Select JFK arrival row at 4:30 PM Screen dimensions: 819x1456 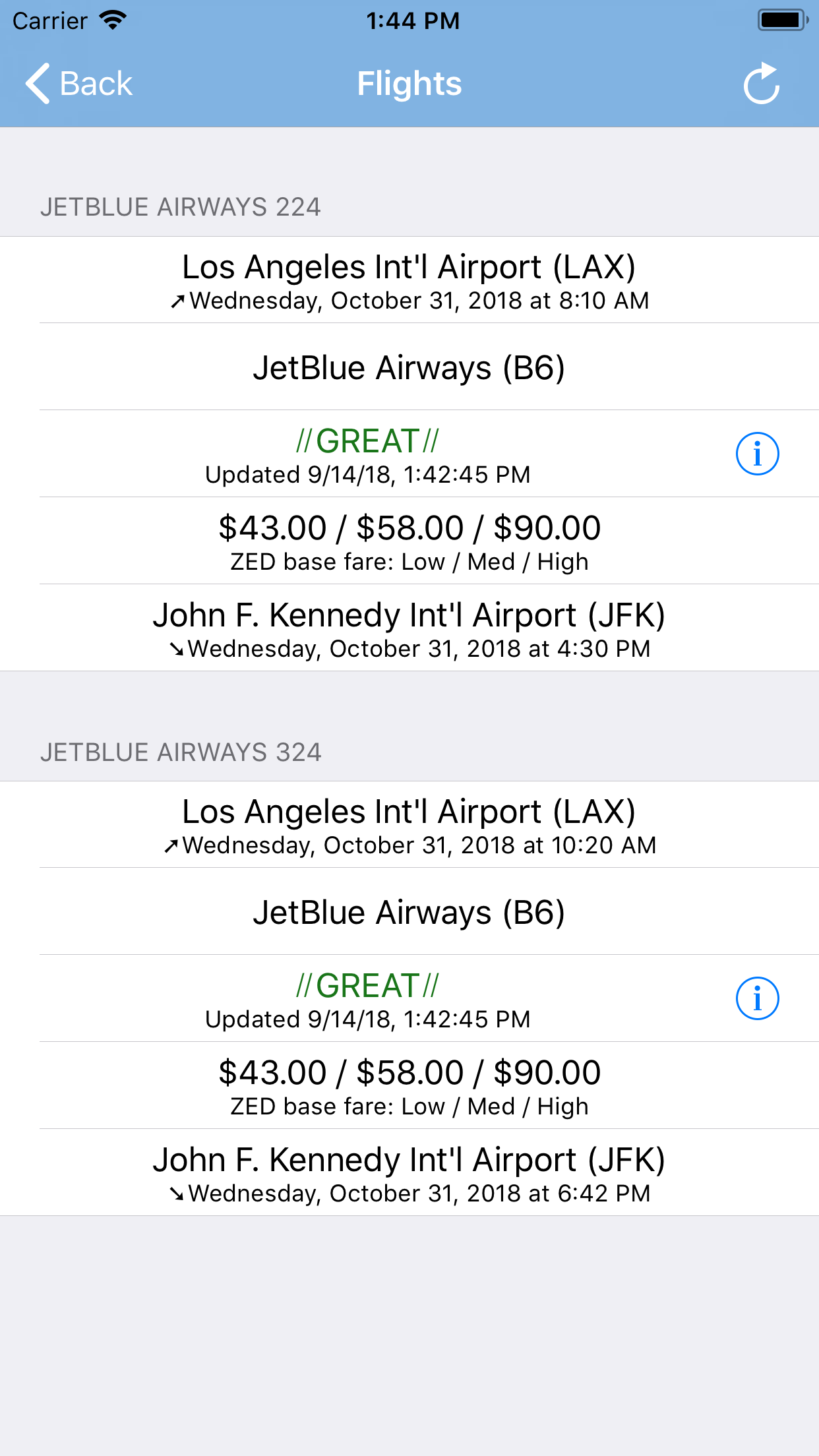pos(409,628)
